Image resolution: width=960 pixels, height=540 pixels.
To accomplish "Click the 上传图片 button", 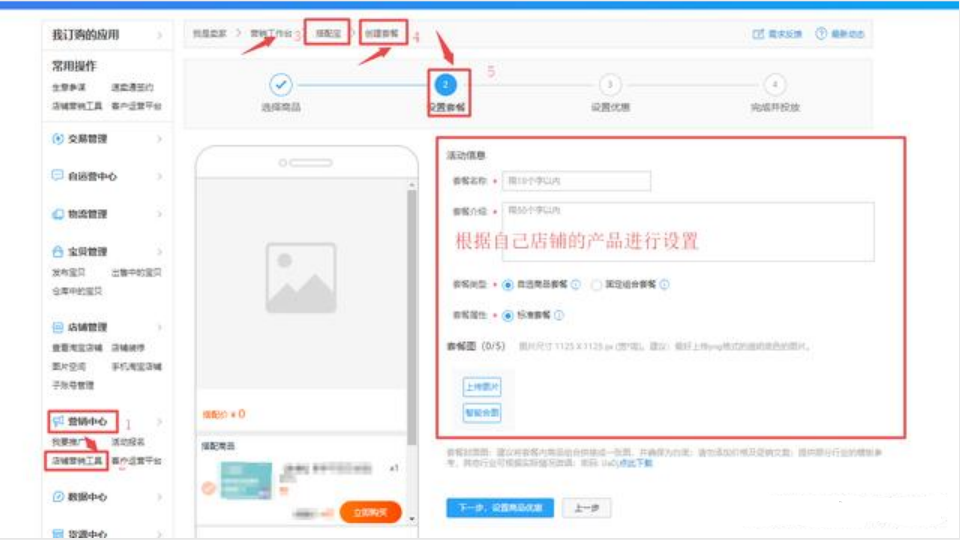I will coord(481,387).
